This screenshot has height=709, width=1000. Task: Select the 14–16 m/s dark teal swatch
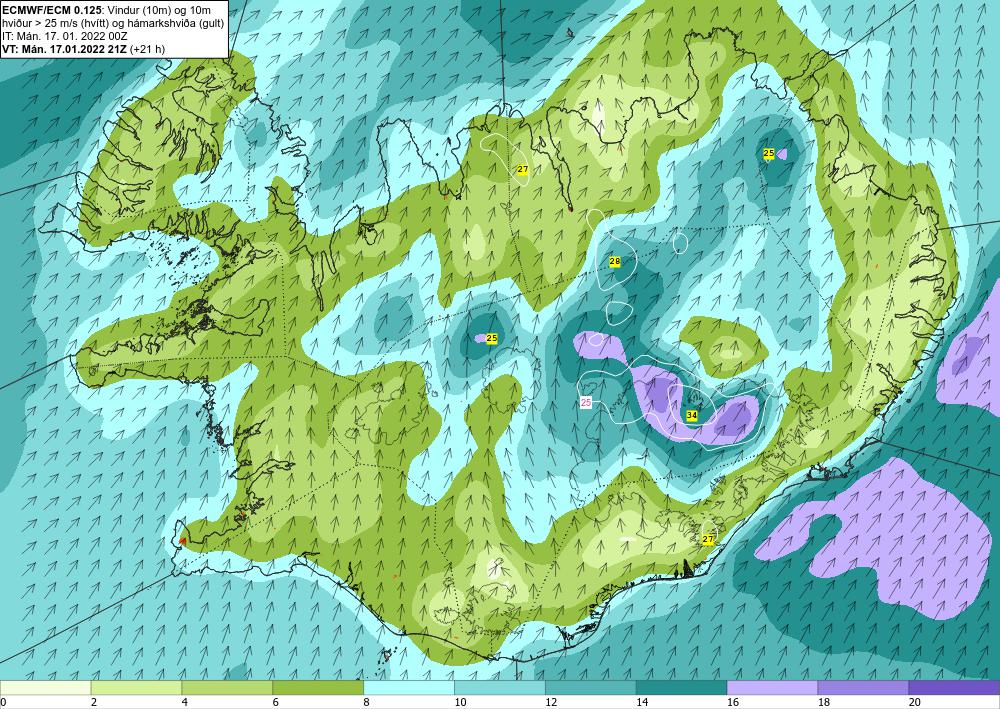[681, 688]
